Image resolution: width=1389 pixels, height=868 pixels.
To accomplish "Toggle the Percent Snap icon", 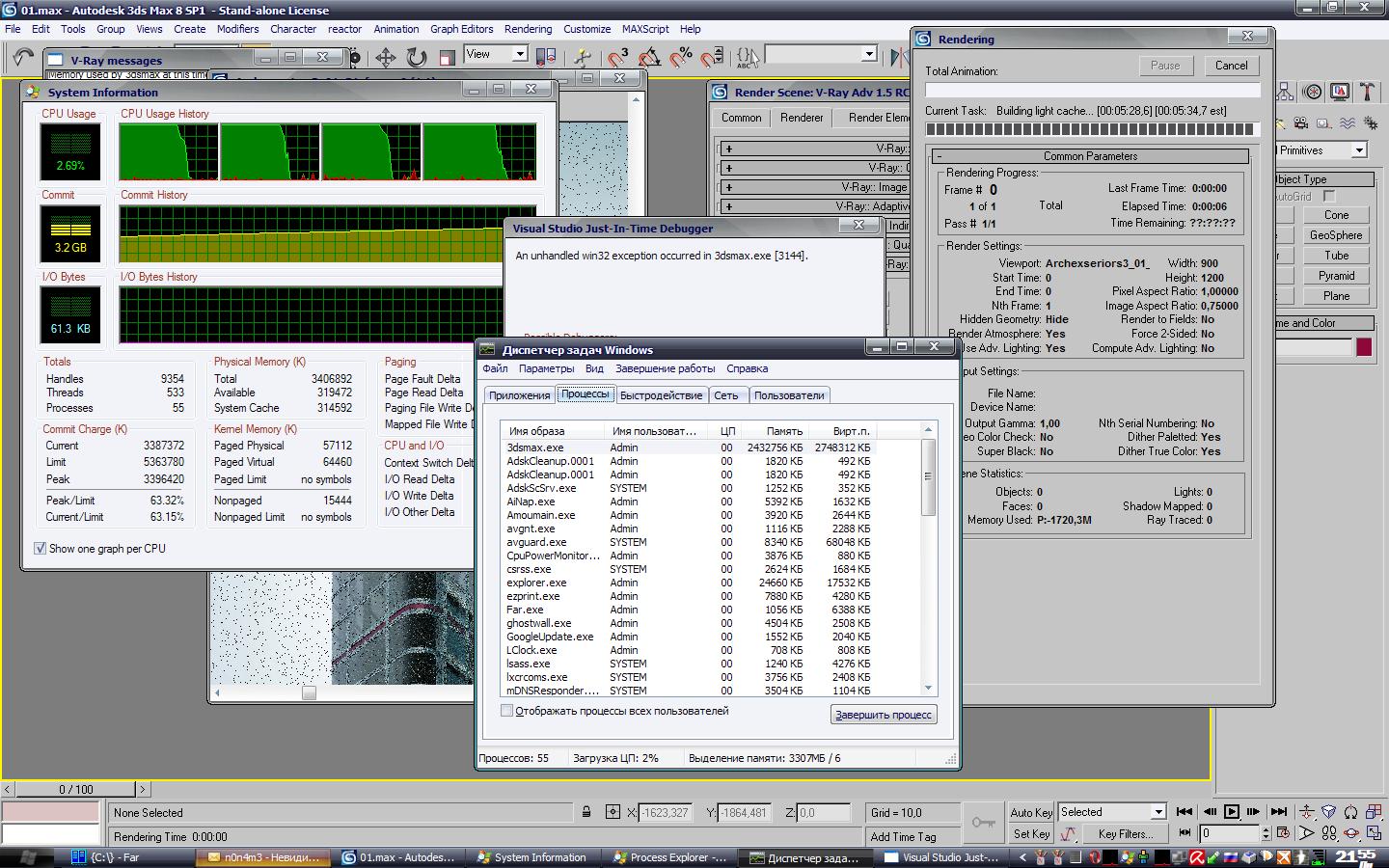I will click(681, 58).
